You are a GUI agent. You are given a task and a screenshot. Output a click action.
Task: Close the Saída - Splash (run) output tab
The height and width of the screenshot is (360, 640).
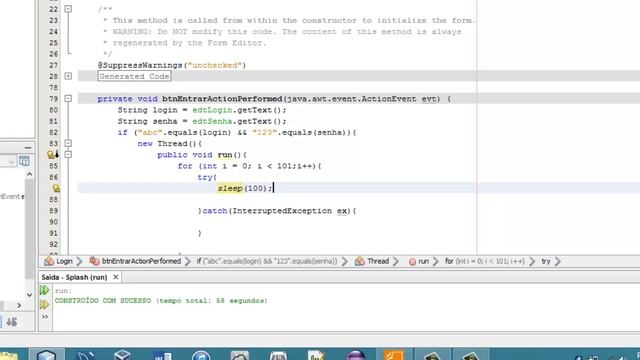[x=116, y=277]
